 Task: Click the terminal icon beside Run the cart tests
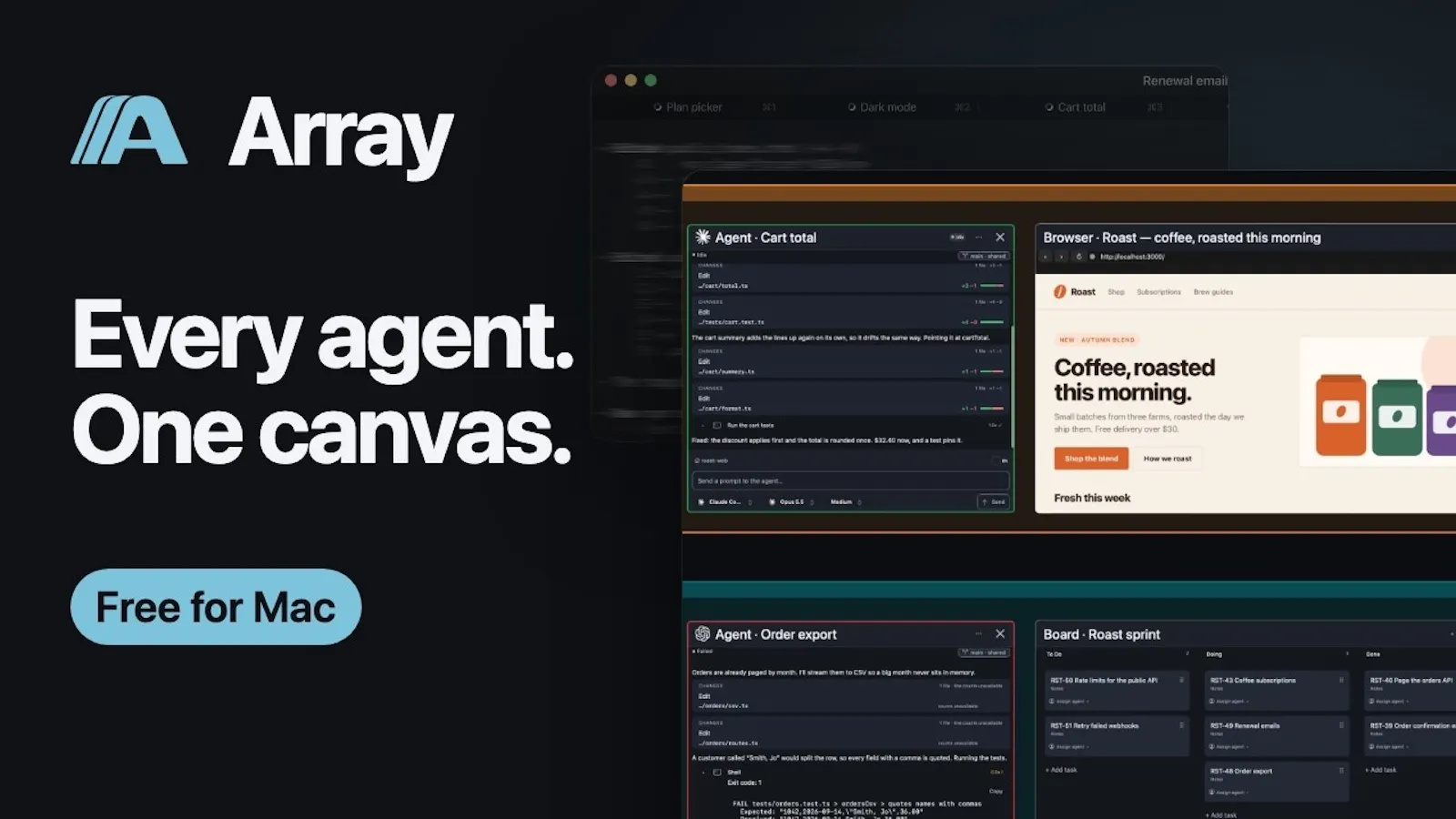pyautogui.click(x=717, y=425)
